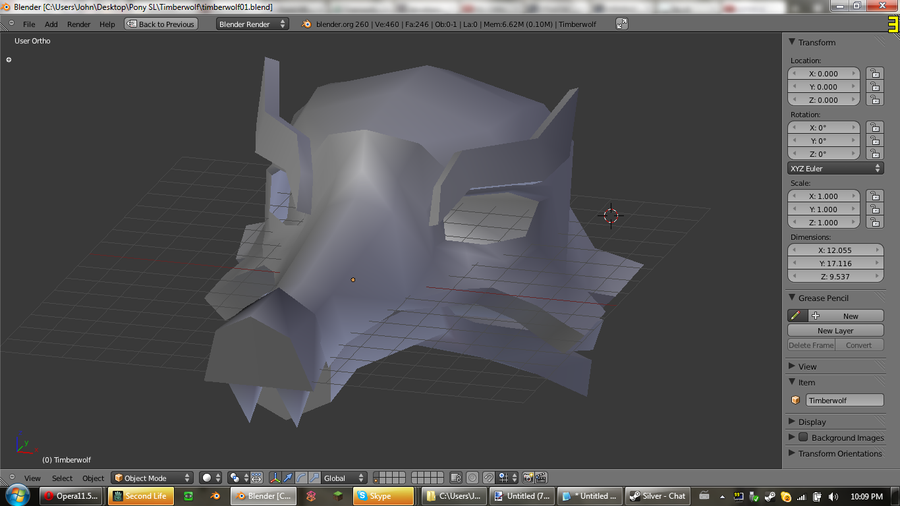
Task: Click the Convert button
Action: pos(859,345)
